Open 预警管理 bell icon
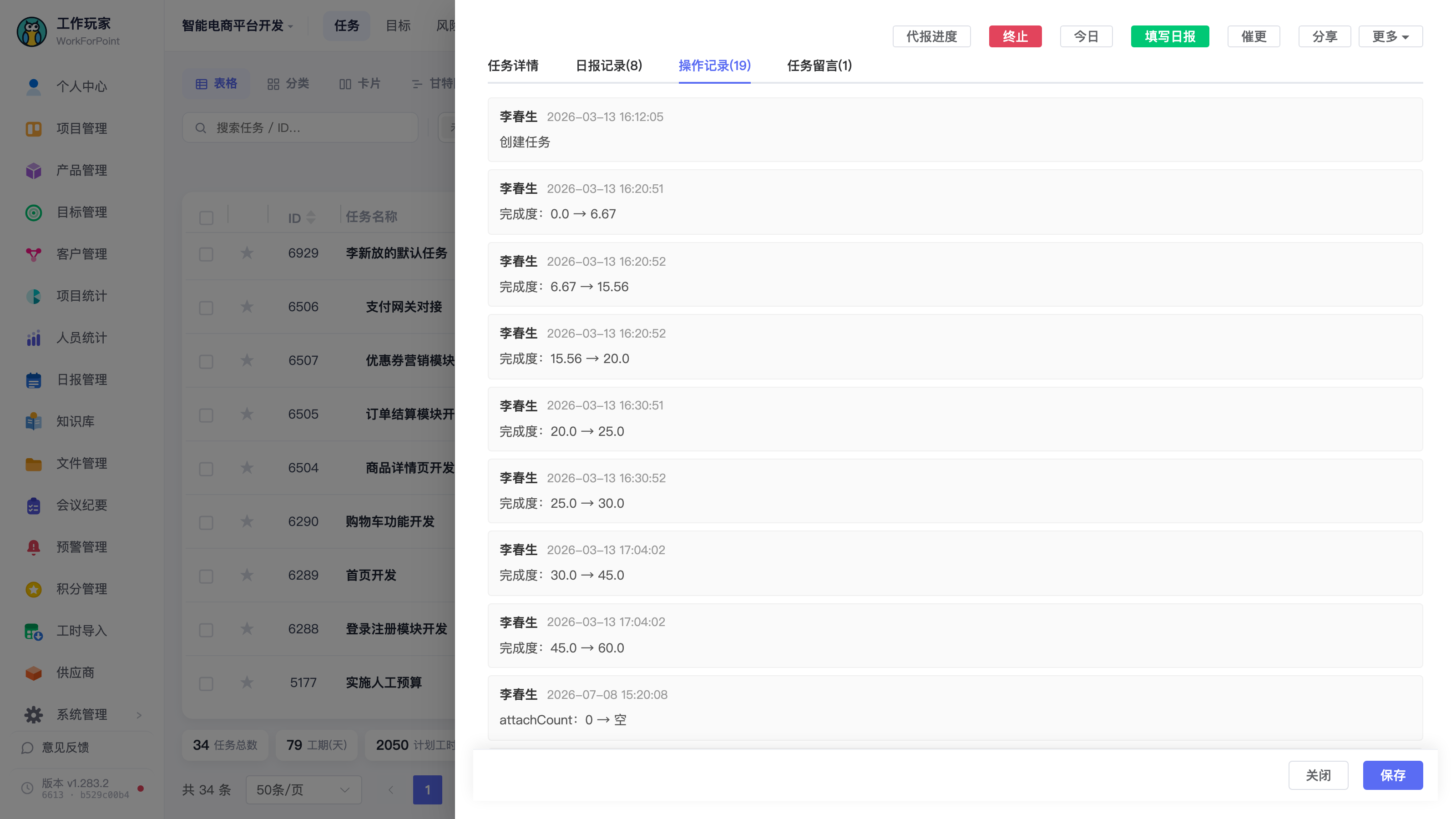Screen dimensions: 1456x819 [x=33, y=546]
